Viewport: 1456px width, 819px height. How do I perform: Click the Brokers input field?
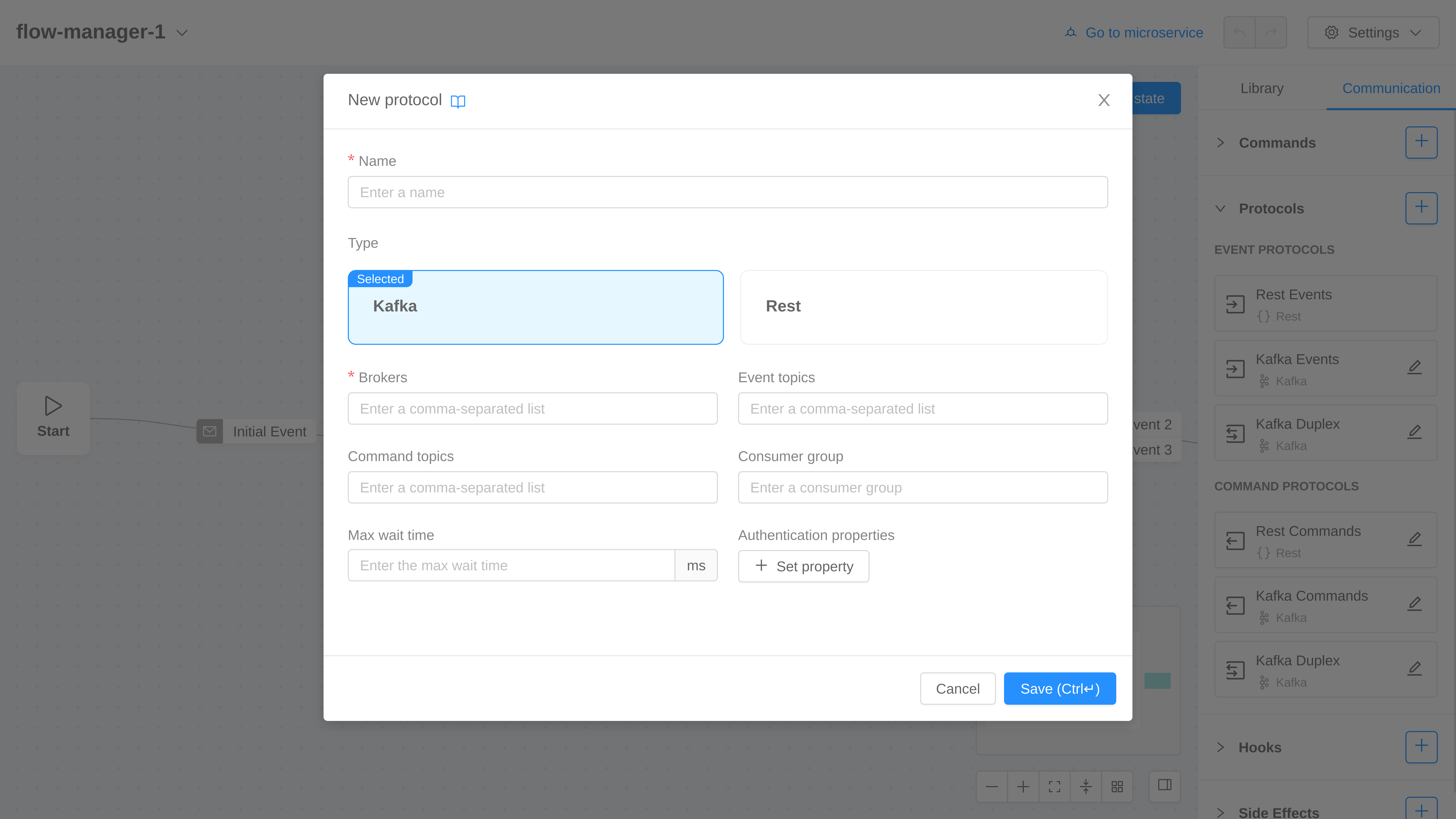[x=532, y=409]
